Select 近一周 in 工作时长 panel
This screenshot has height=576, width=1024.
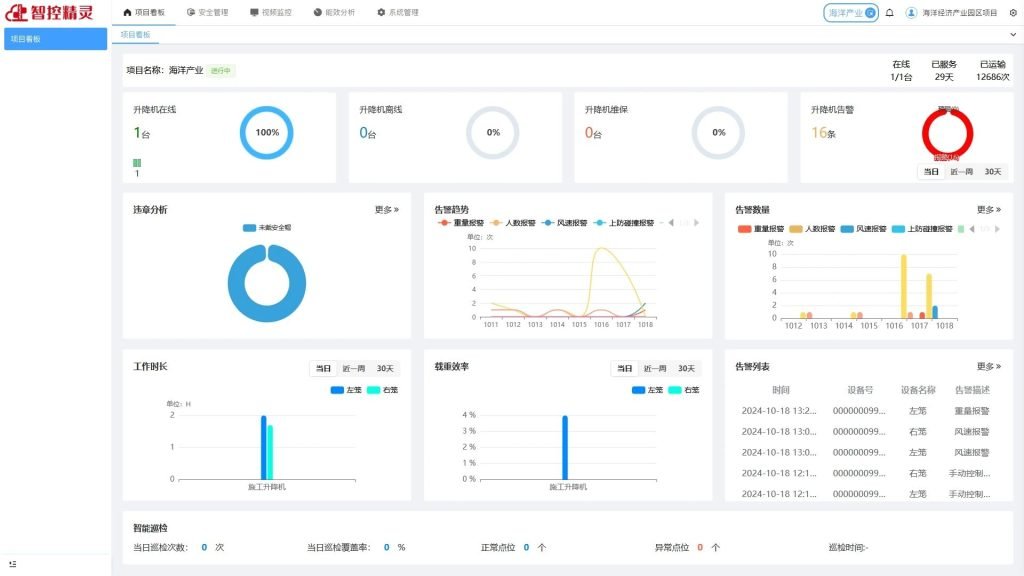353,369
